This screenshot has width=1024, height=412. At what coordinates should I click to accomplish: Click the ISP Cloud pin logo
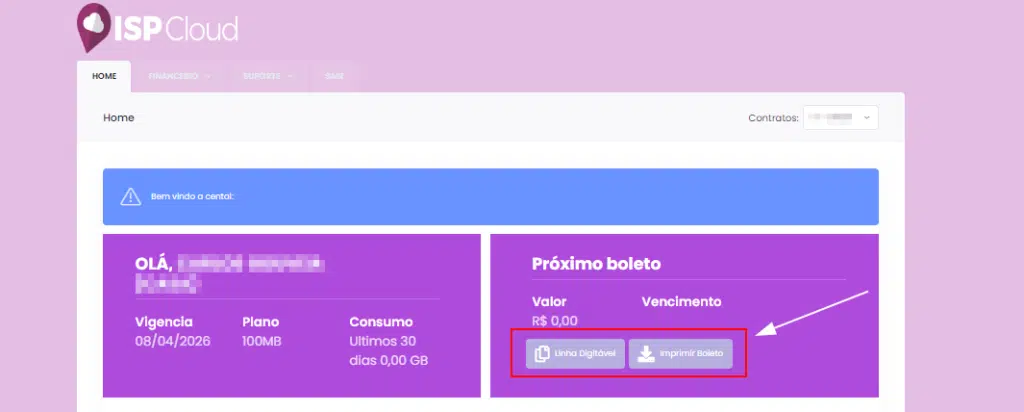94,27
